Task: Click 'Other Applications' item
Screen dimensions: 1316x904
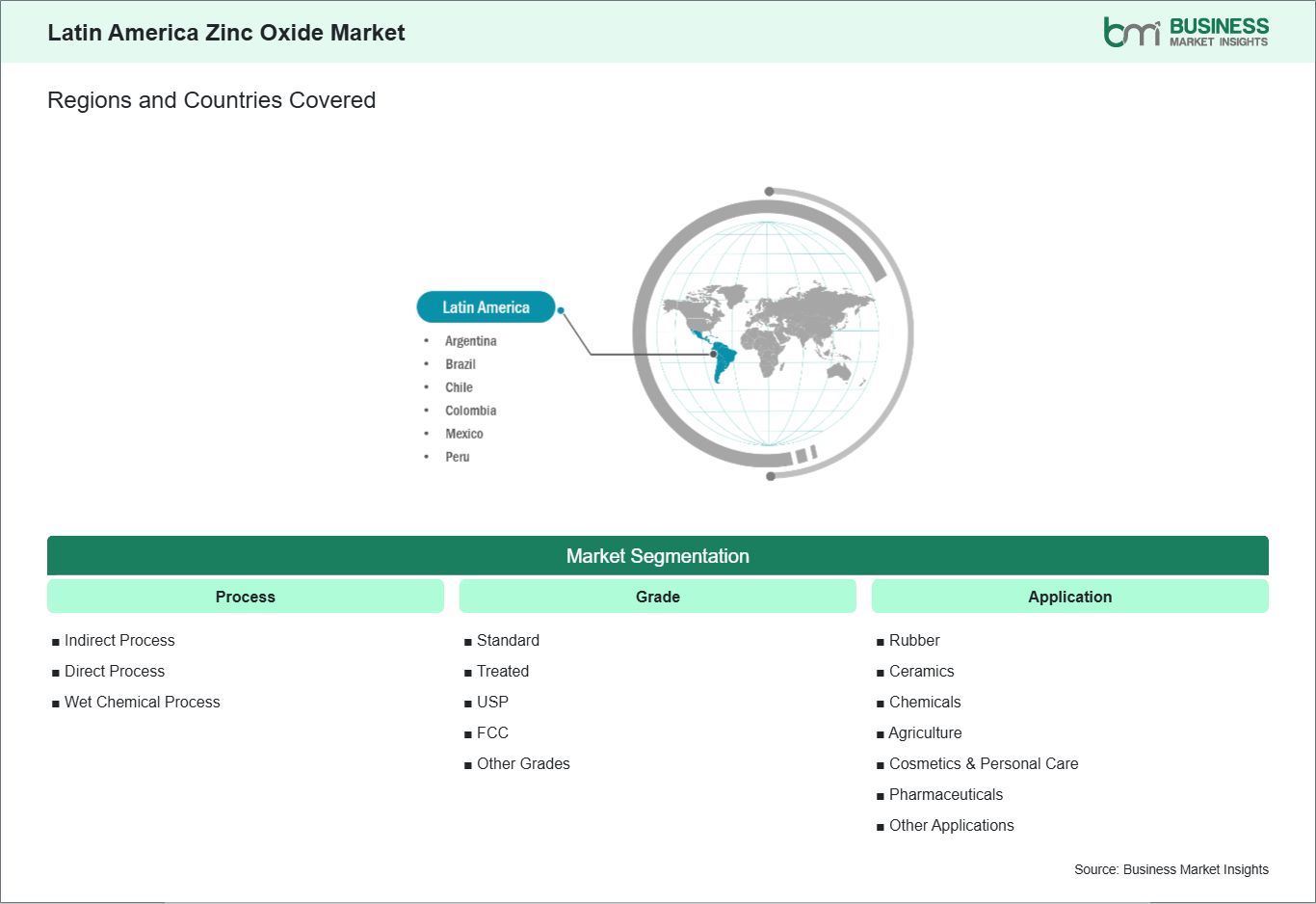Action: click(x=952, y=825)
